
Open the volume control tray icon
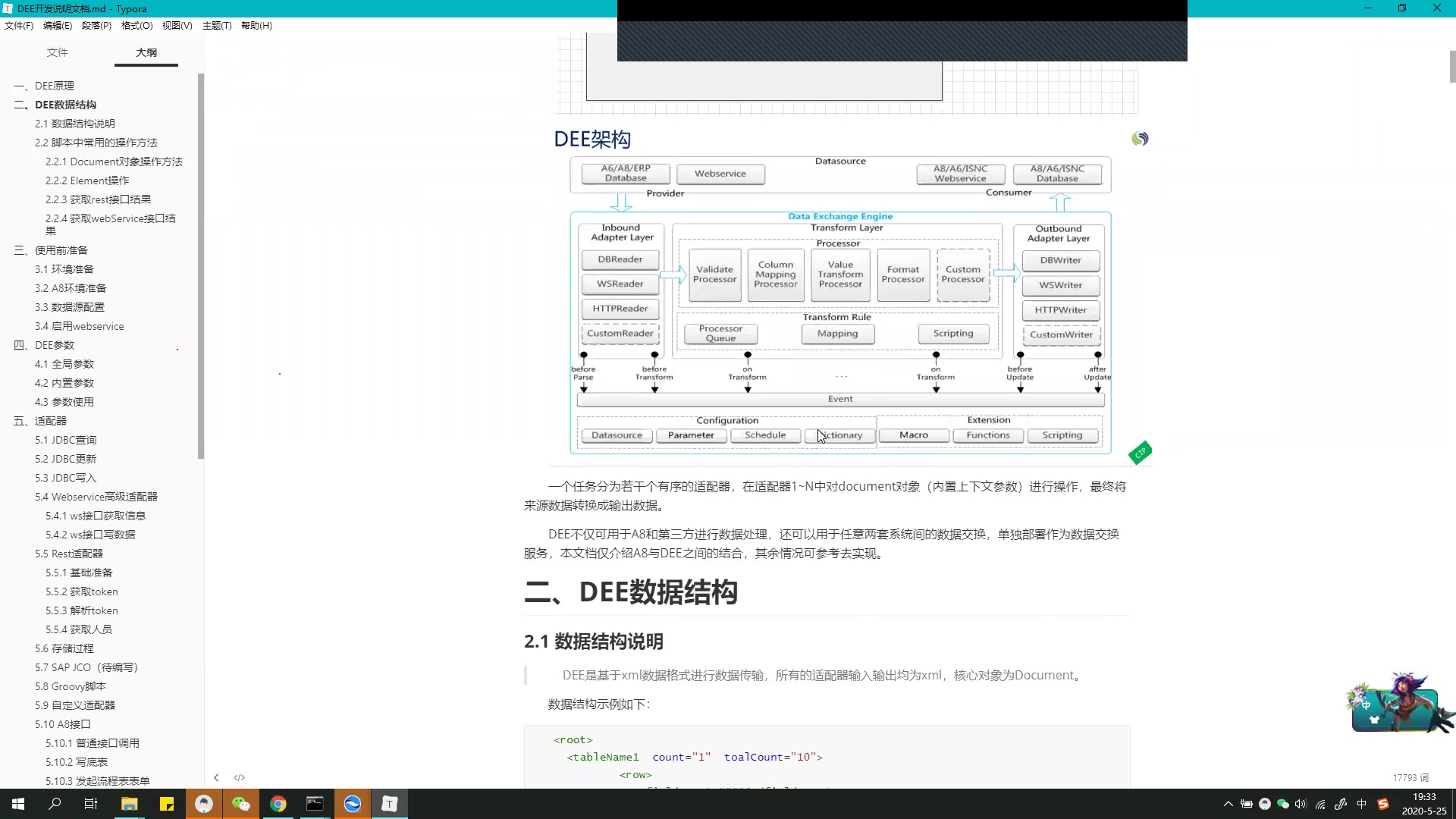pos(1301,804)
